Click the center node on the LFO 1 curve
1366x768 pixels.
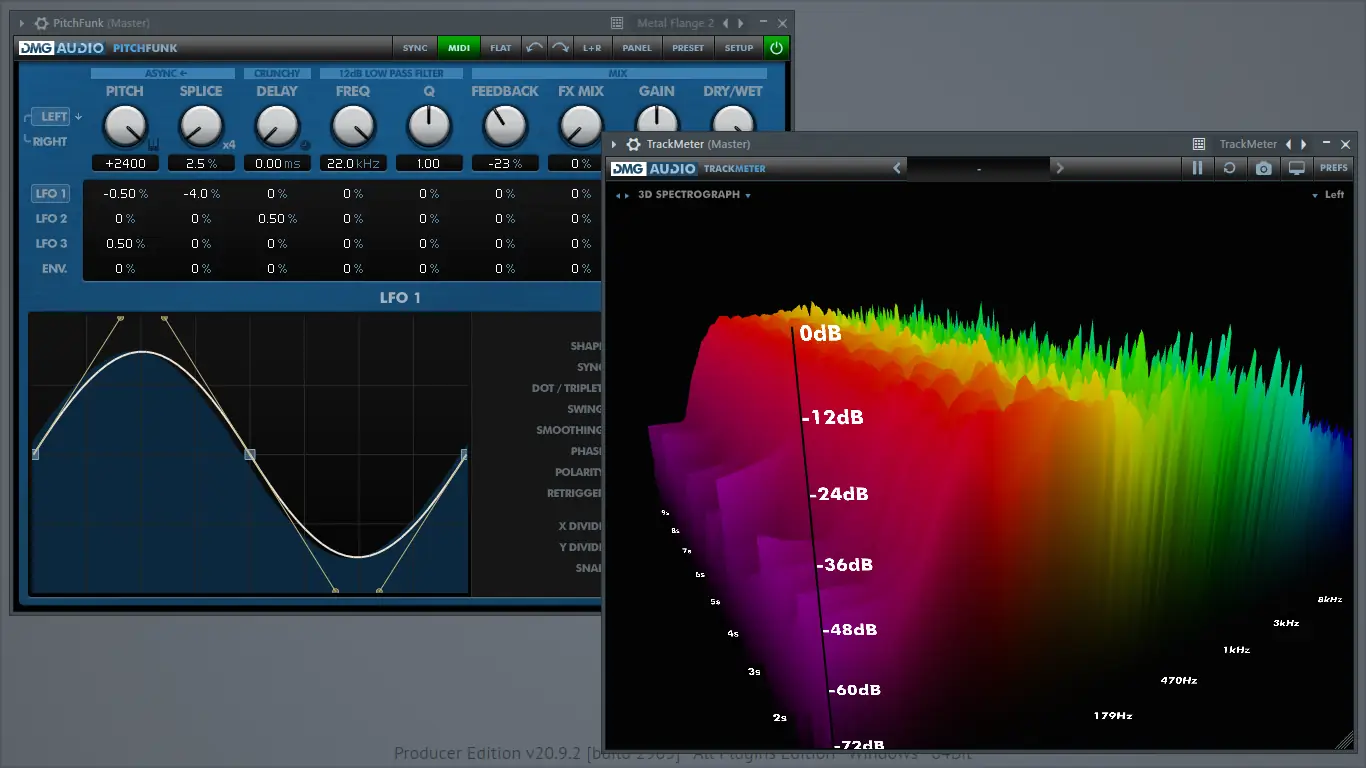(249, 455)
